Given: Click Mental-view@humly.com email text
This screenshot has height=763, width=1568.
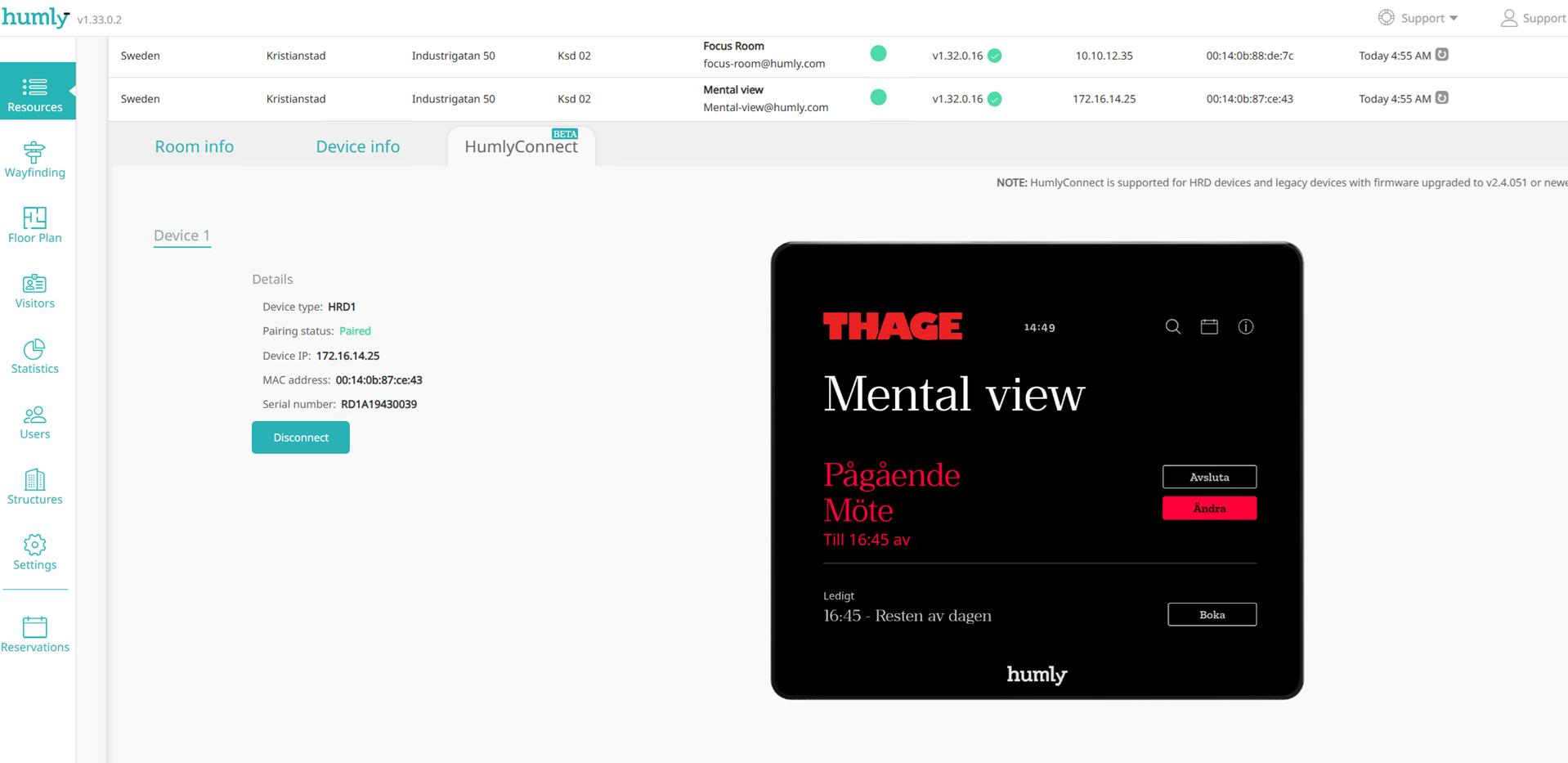Looking at the screenshot, I should [765, 107].
